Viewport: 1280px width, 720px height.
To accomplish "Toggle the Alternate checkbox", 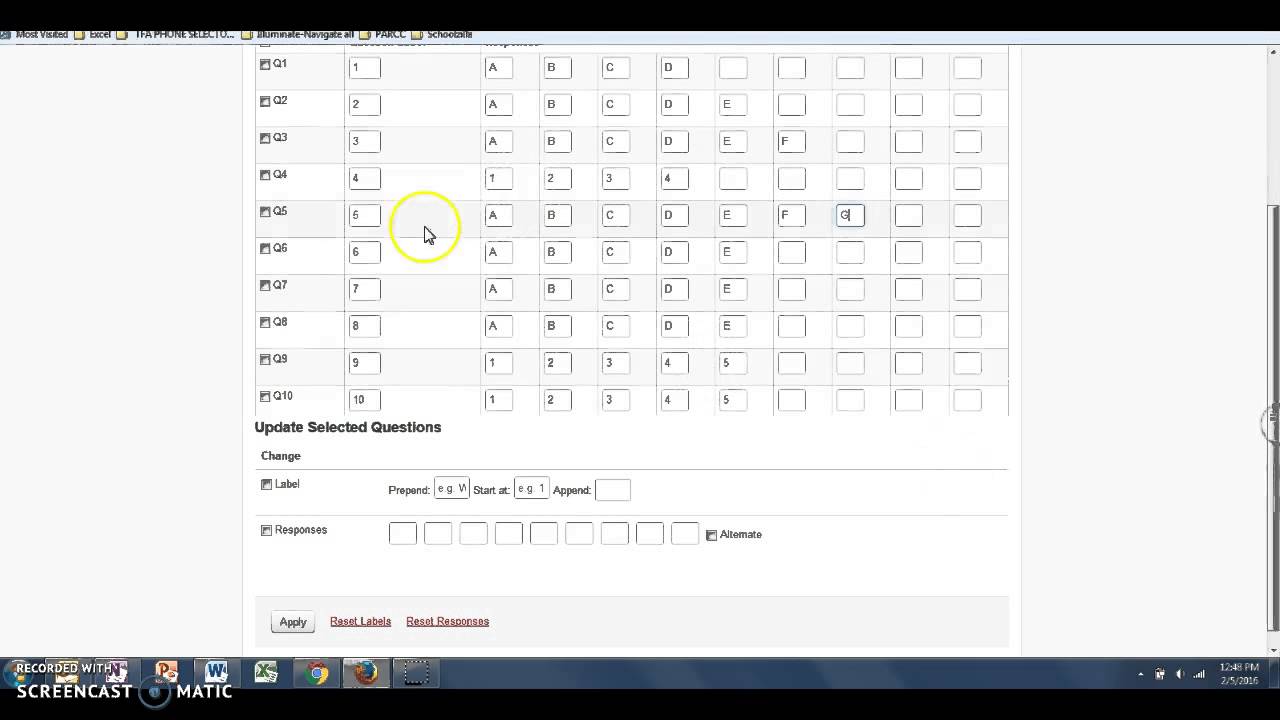I will point(711,535).
